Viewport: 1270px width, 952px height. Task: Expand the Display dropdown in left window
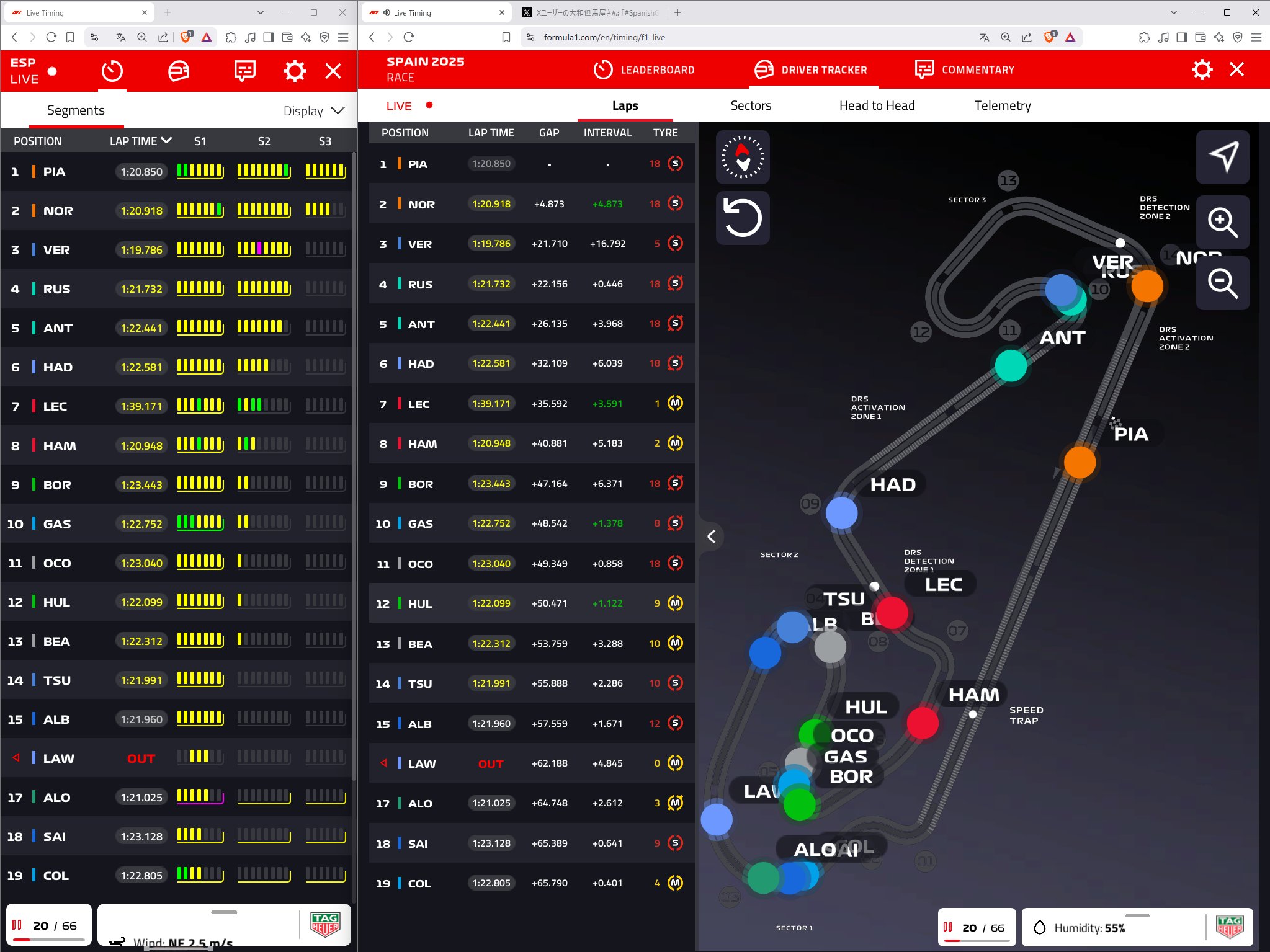pos(314,111)
